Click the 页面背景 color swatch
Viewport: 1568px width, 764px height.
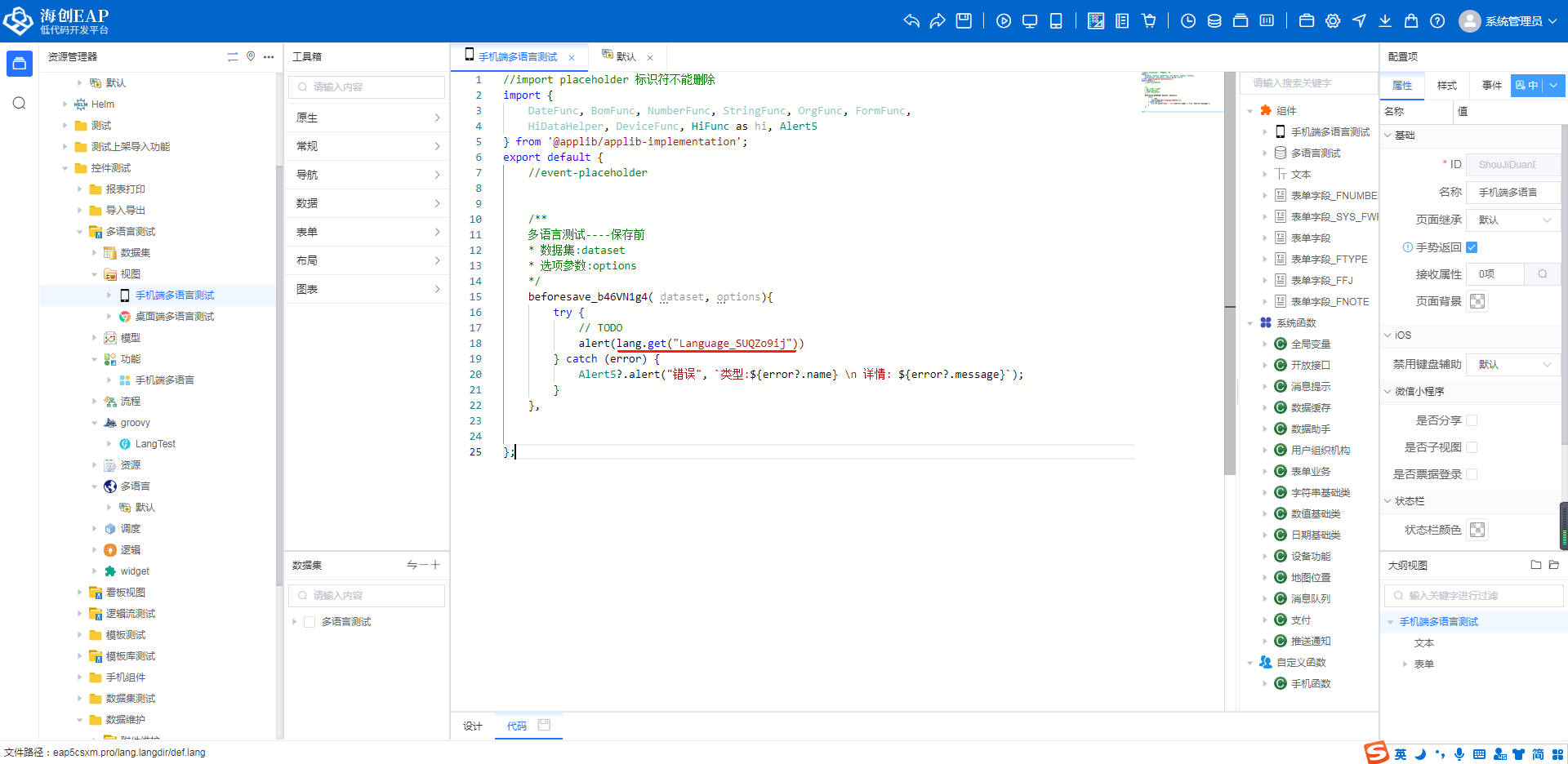[x=1477, y=301]
